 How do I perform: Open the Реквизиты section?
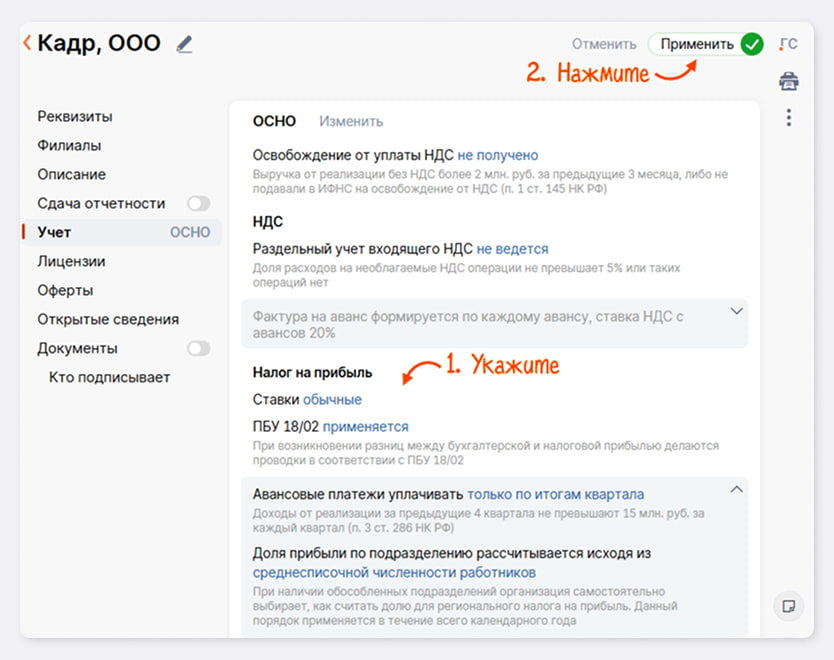75,116
